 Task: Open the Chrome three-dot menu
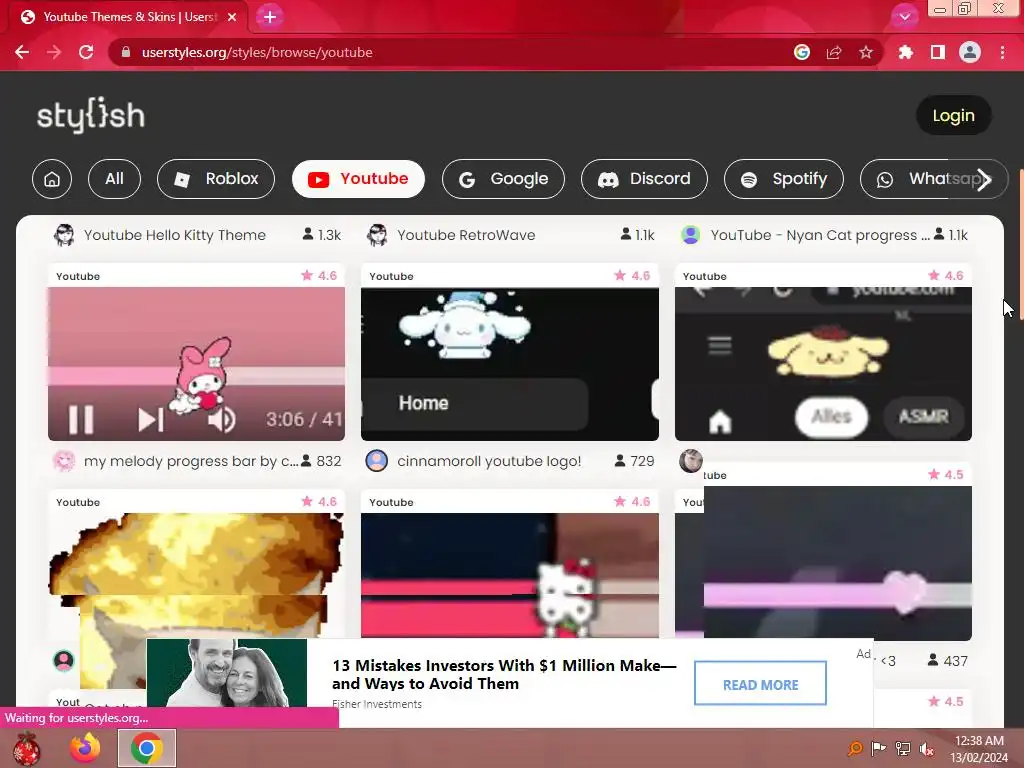(x=1002, y=52)
